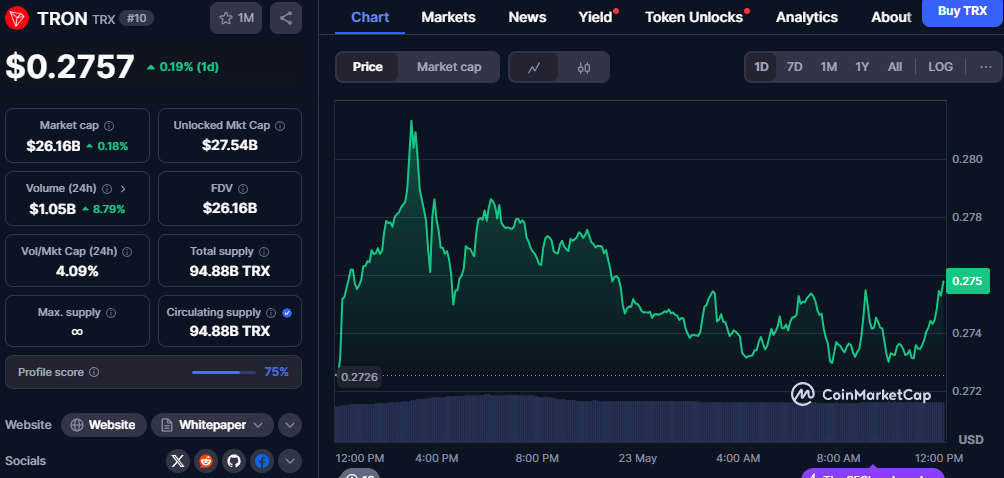This screenshot has width=1004, height=478.
Task: Open Volume (24h) arrow chevron
Action: tap(123, 189)
